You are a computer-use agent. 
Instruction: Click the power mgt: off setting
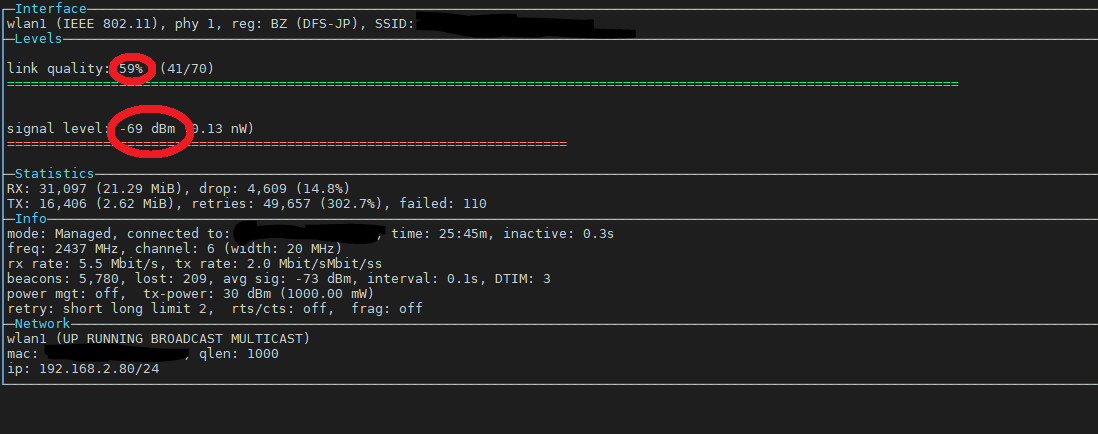[67, 293]
